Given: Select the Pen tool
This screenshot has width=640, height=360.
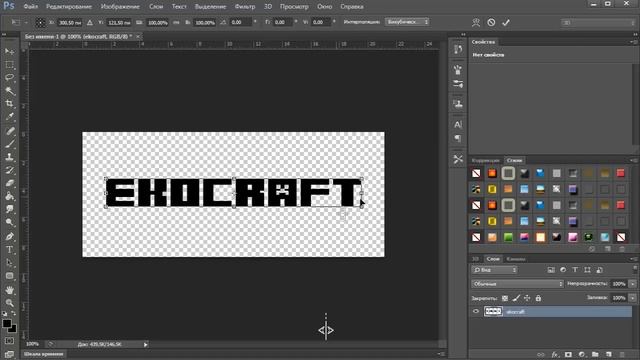Looking at the screenshot, I should pyautogui.click(x=9, y=237).
